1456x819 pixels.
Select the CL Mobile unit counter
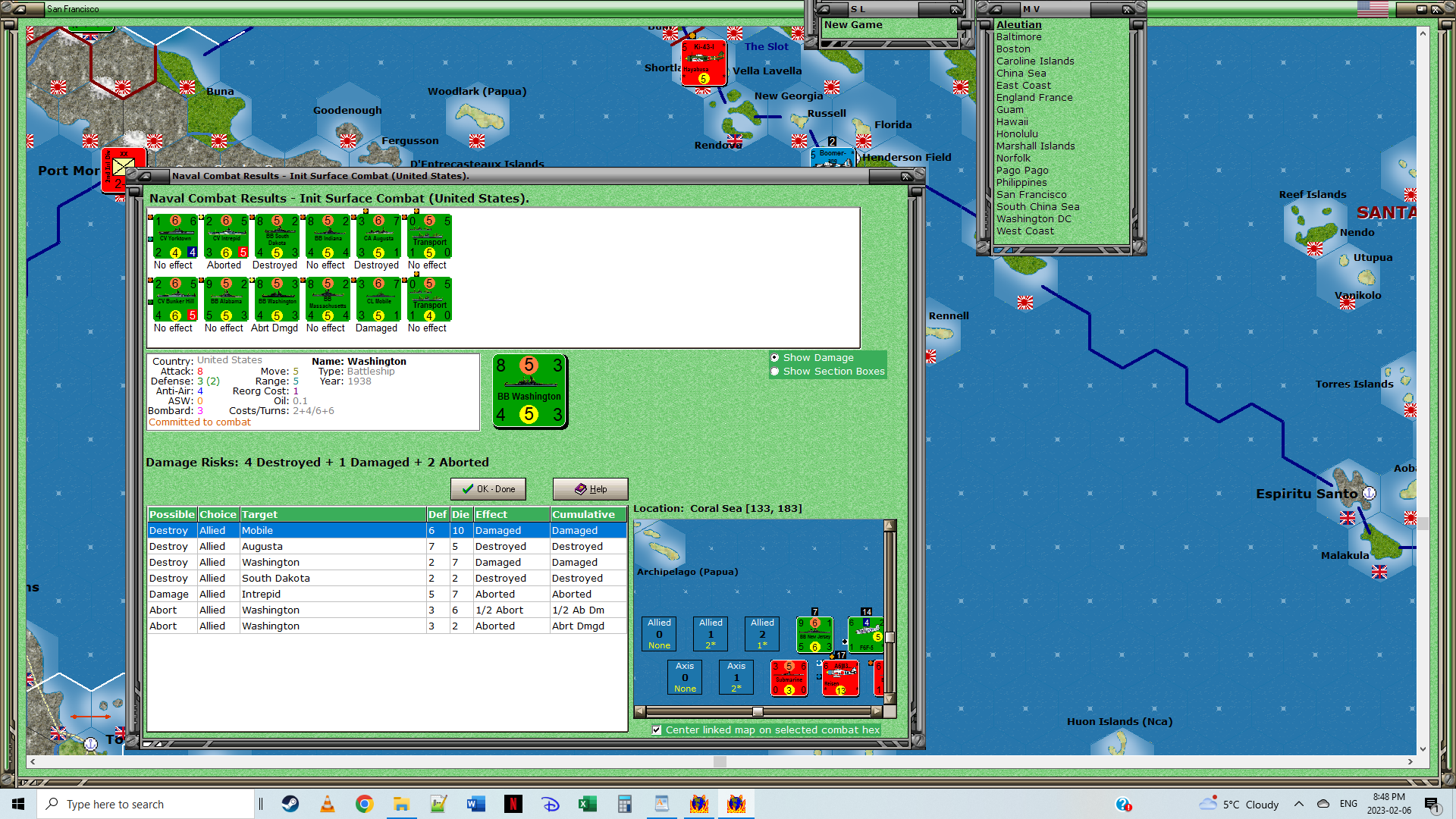[x=378, y=300]
